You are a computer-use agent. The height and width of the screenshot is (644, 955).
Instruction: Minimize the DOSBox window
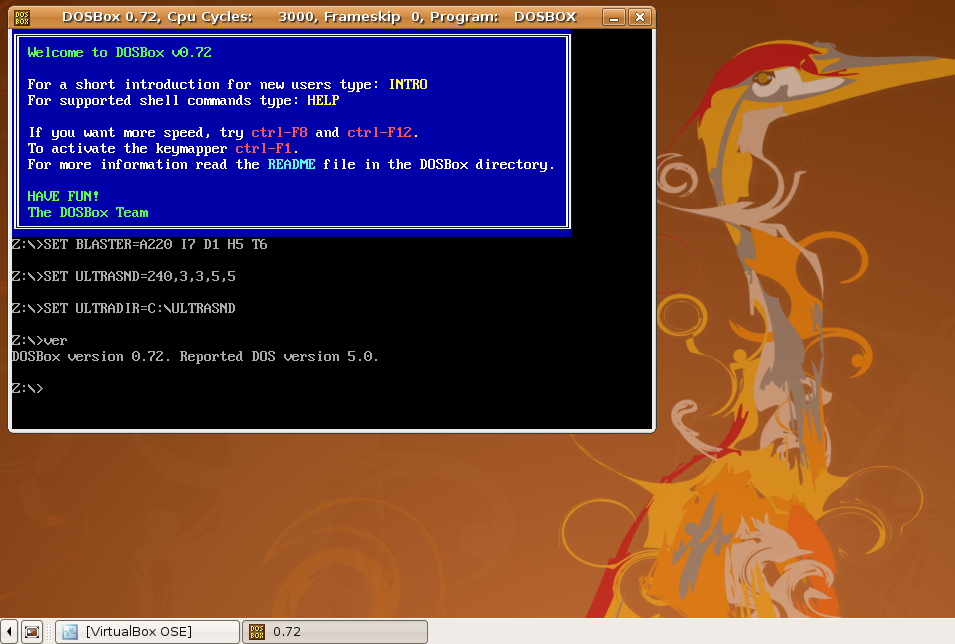tap(613, 17)
